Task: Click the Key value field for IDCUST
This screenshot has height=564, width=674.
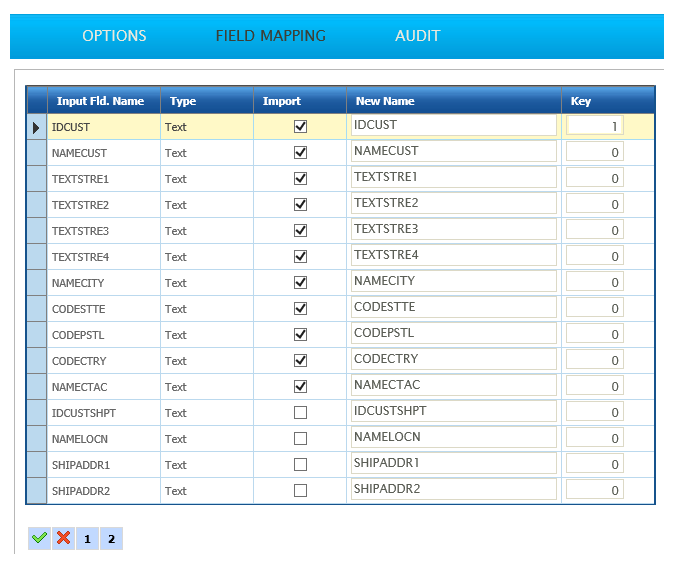Action: coord(595,126)
